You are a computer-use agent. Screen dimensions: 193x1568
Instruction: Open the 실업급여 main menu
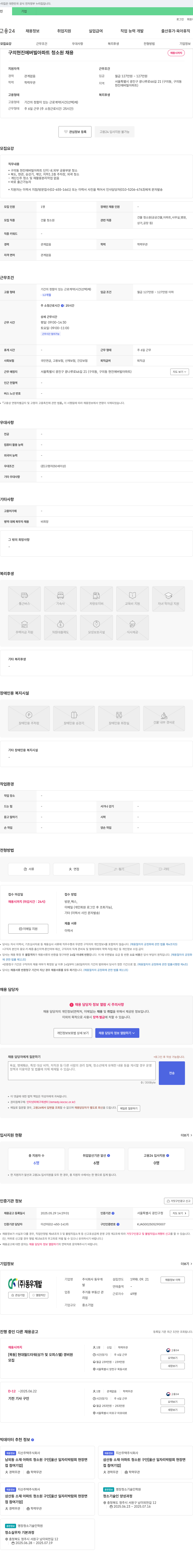pos(95,31)
